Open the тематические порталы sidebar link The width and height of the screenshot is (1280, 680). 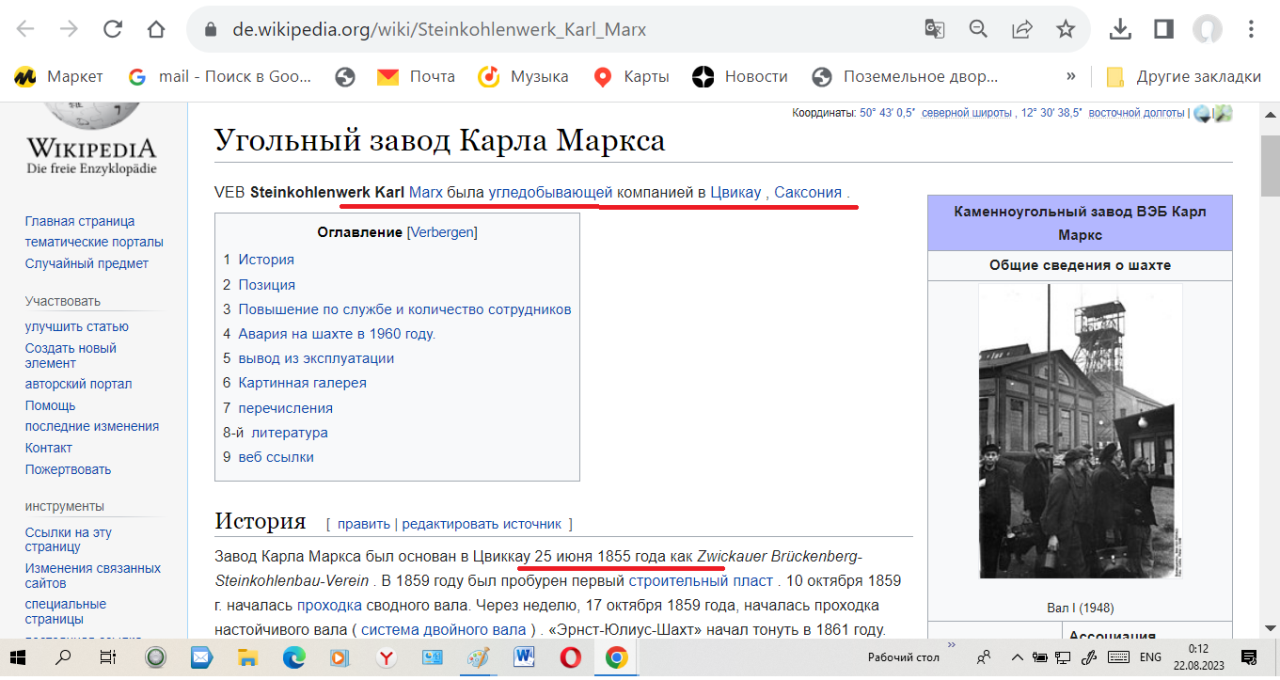point(94,242)
